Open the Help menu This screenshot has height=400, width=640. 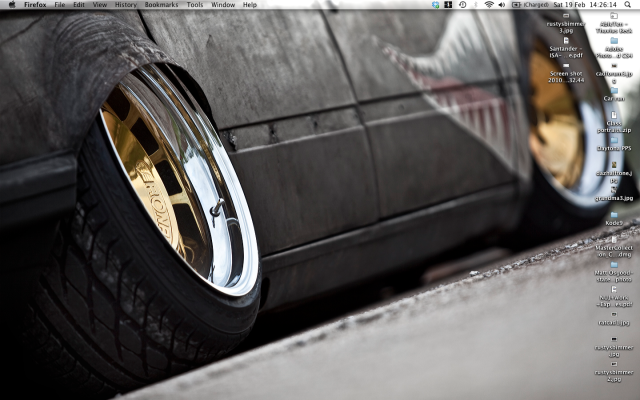click(250, 4)
